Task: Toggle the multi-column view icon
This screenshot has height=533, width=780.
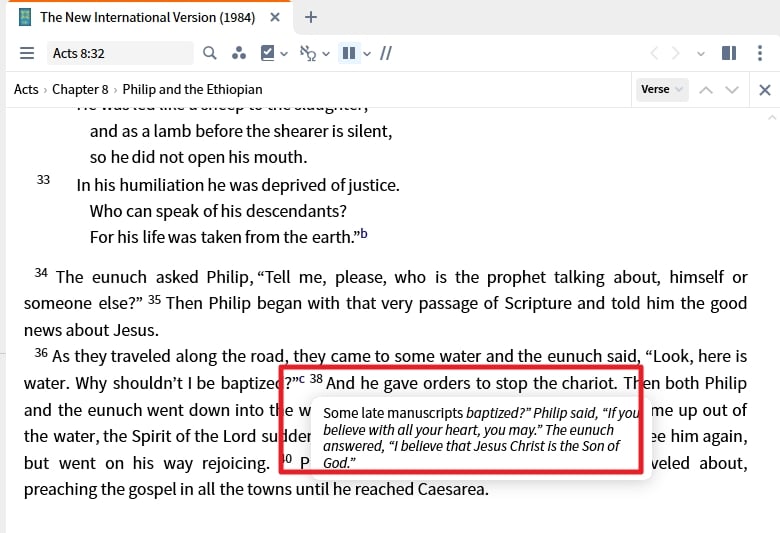Action: point(349,53)
